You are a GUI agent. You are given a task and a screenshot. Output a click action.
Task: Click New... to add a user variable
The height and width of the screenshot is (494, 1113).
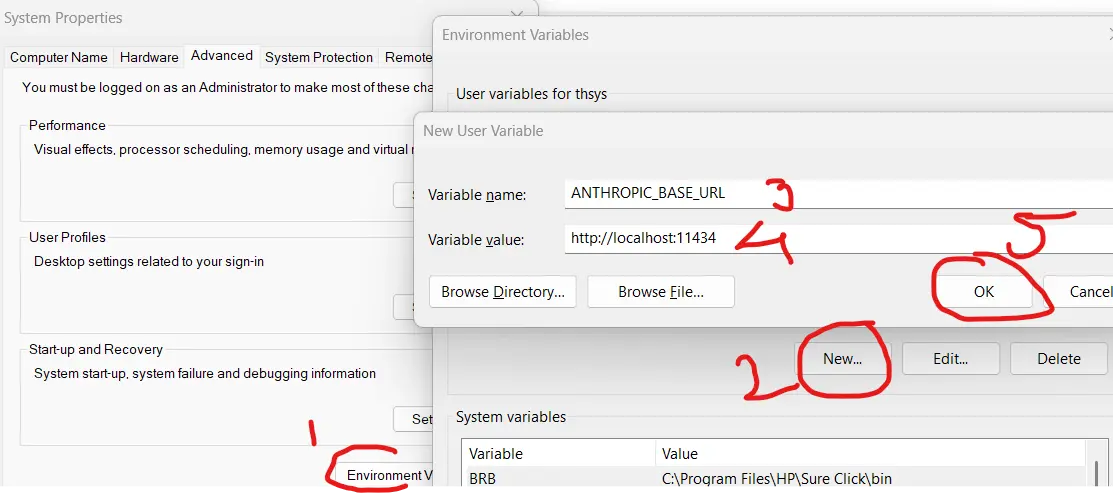(842, 358)
